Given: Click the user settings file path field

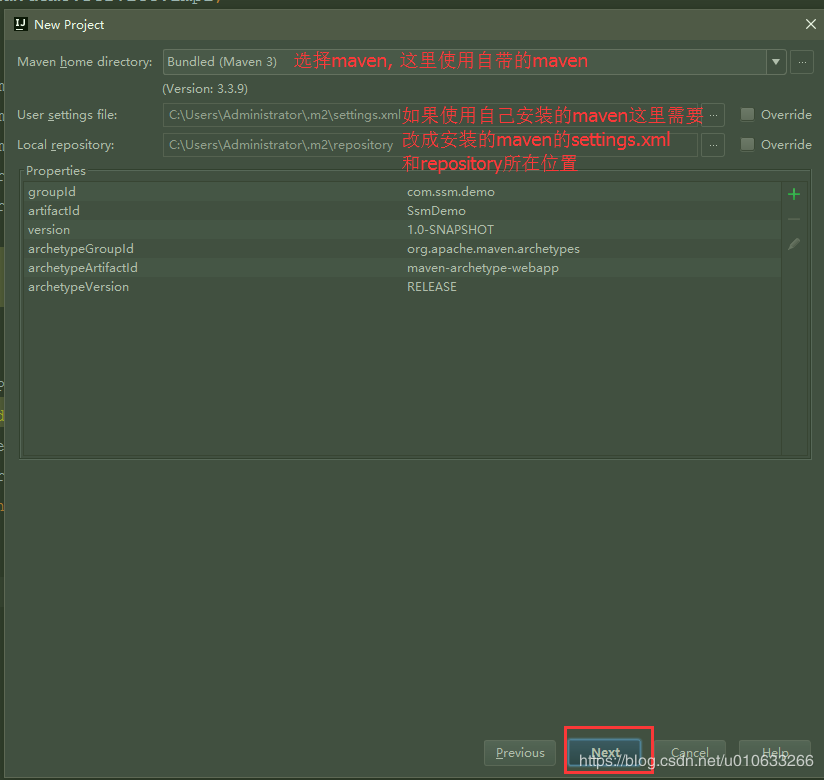Looking at the screenshot, I should click(430, 115).
